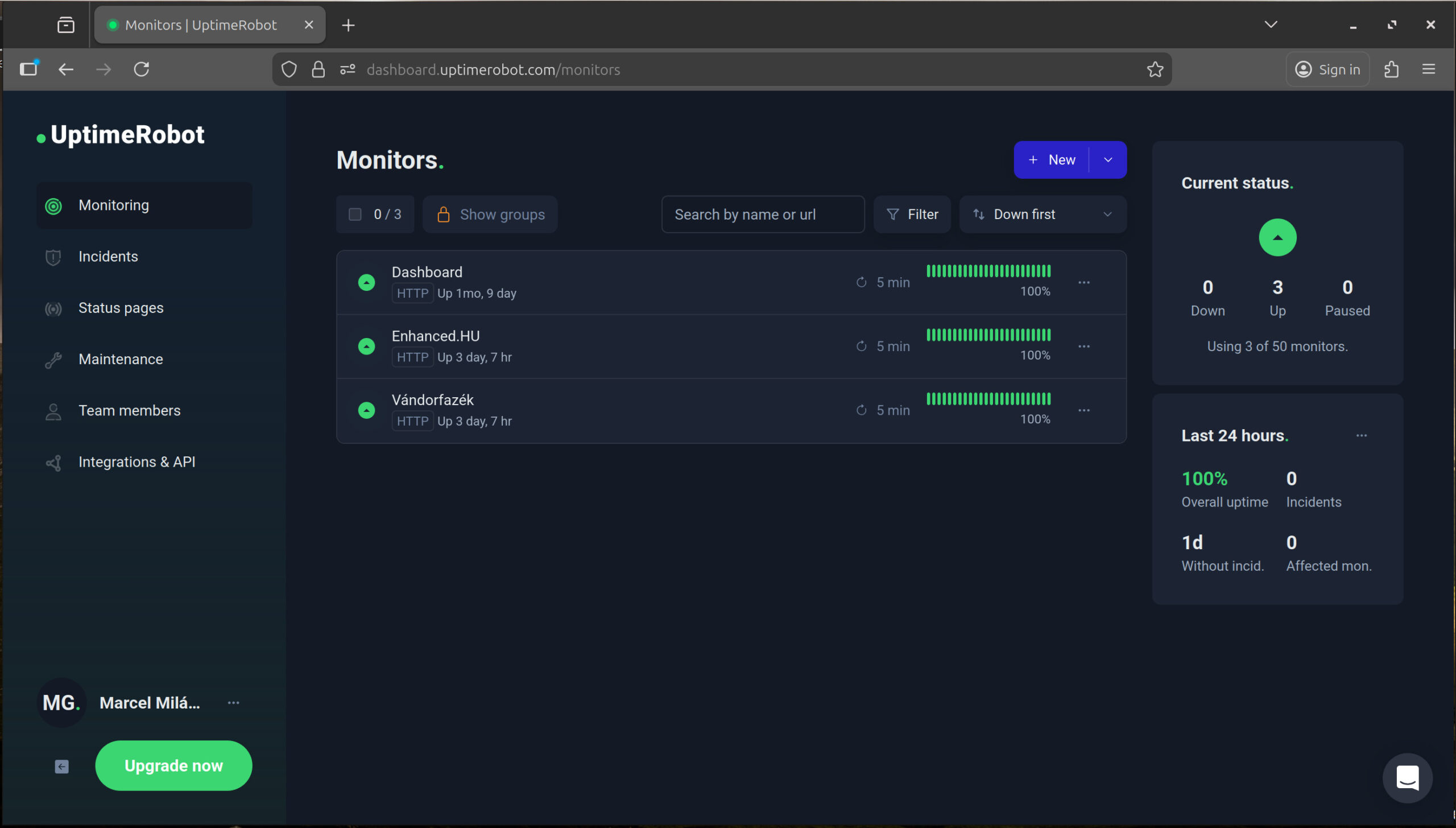Expand the arrow next to New button

tap(1108, 160)
